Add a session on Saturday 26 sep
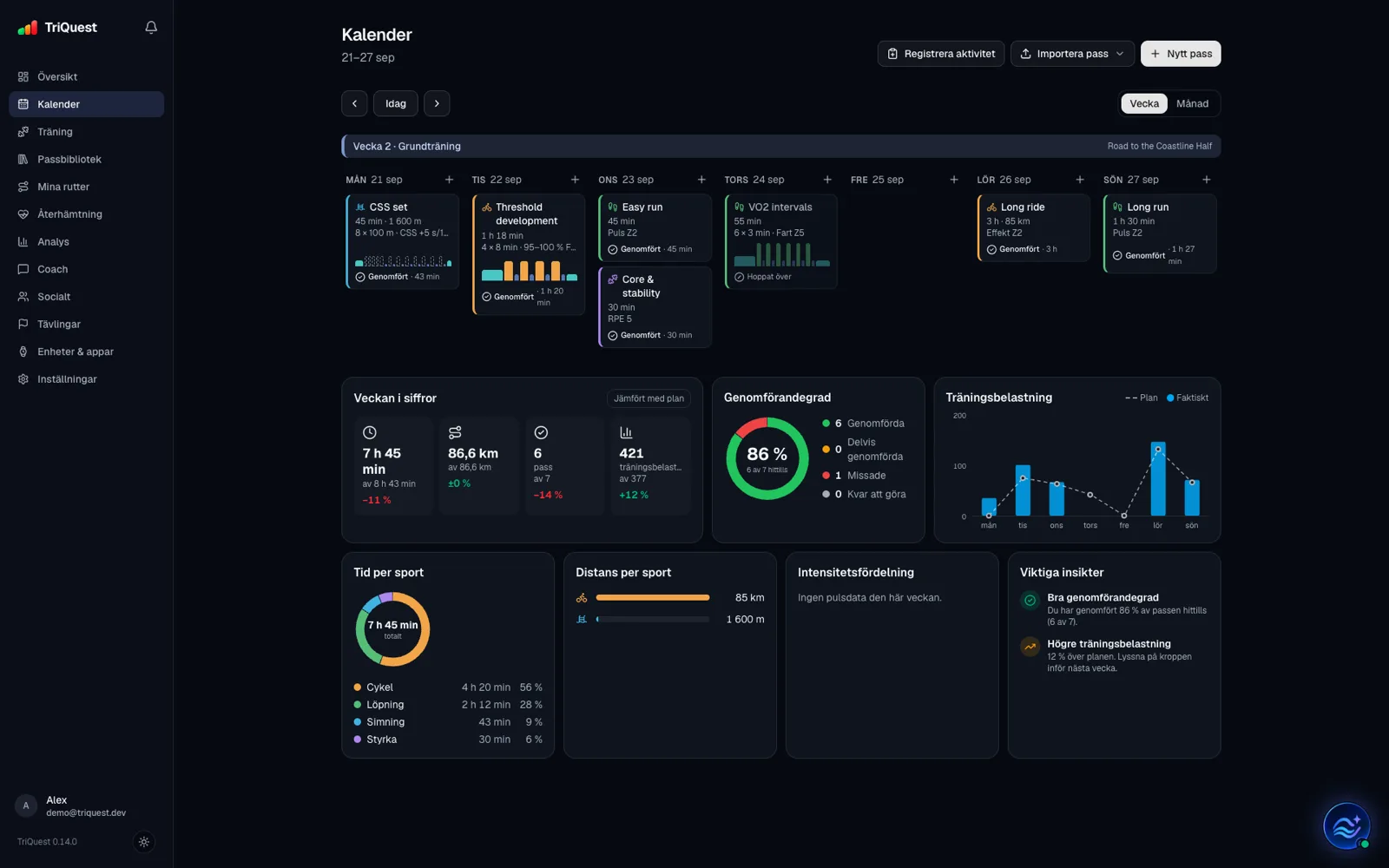Image resolution: width=1389 pixels, height=868 pixels. click(x=1080, y=180)
